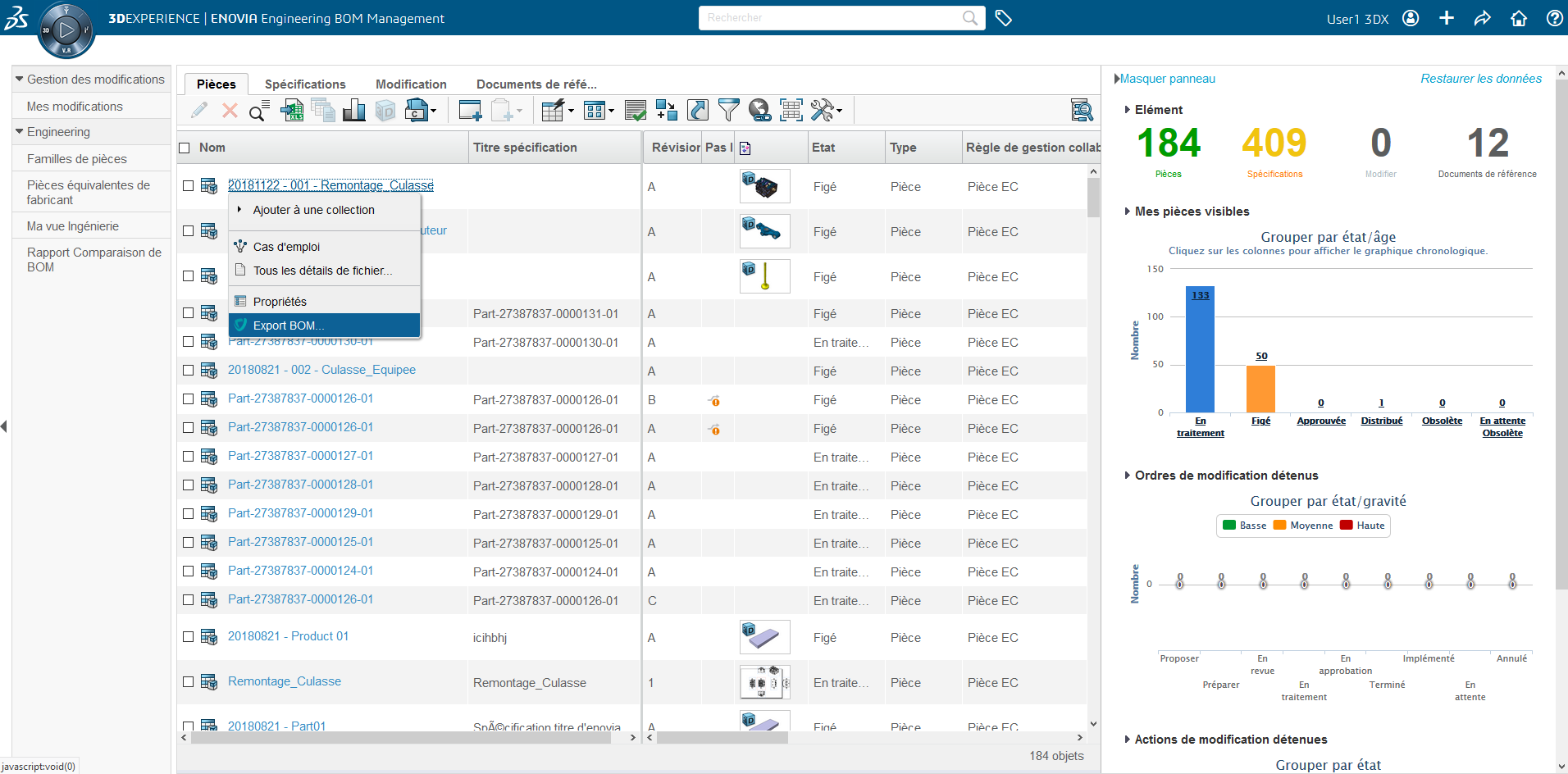Select the checkbox for Remontage_Culasse row
This screenshot has width=1568, height=774.
(x=188, y=682)
